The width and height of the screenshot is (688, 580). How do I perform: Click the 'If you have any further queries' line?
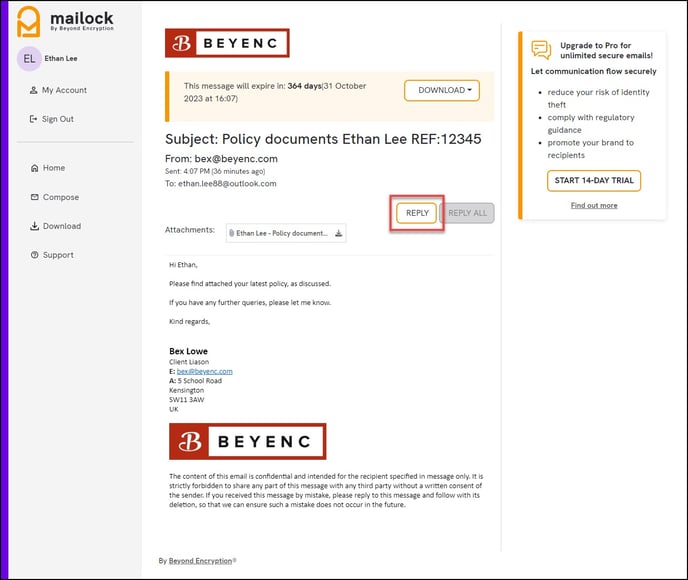250,303
